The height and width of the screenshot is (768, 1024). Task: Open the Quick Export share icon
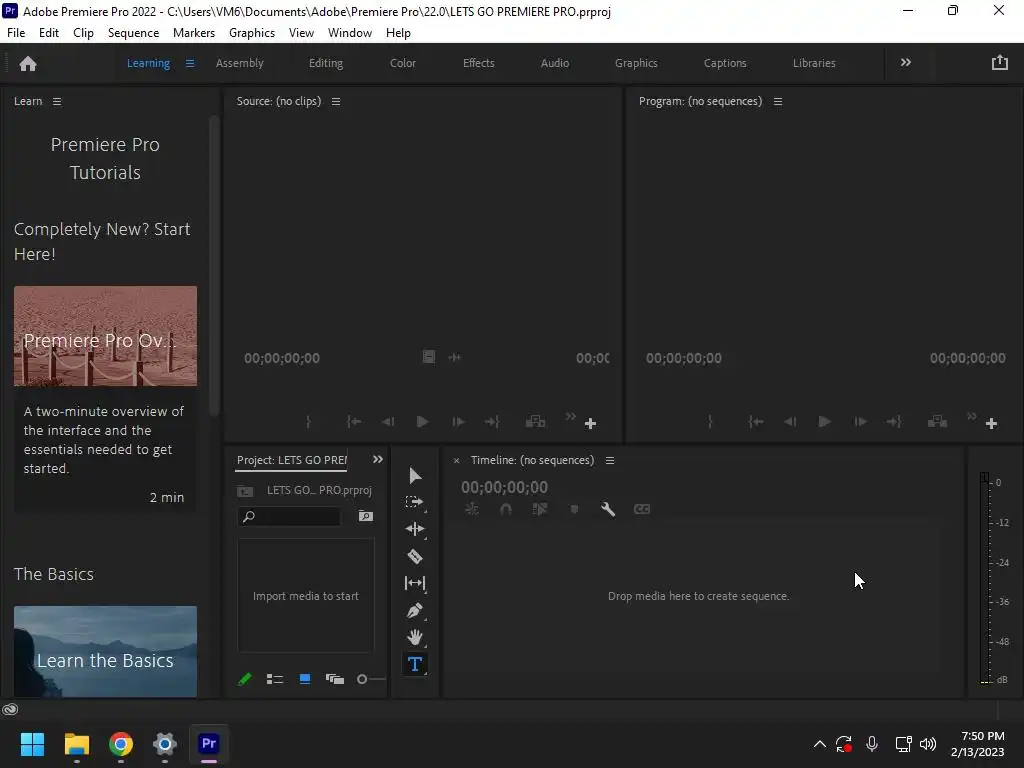point(1000,63)
